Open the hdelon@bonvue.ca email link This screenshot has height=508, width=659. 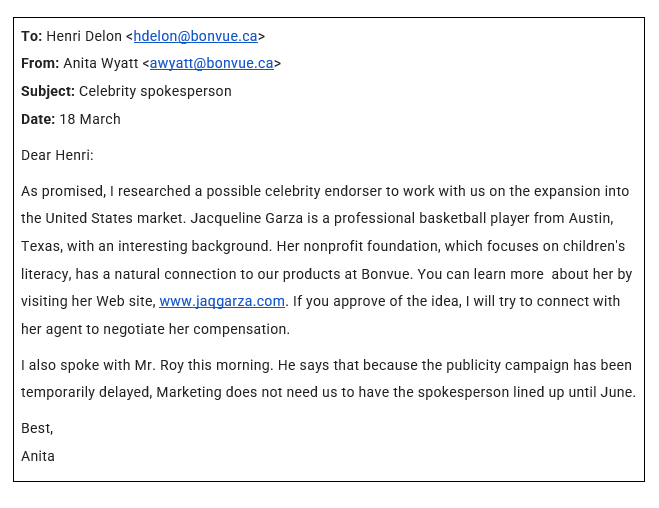pyautogui.click(x=195, y=36)
